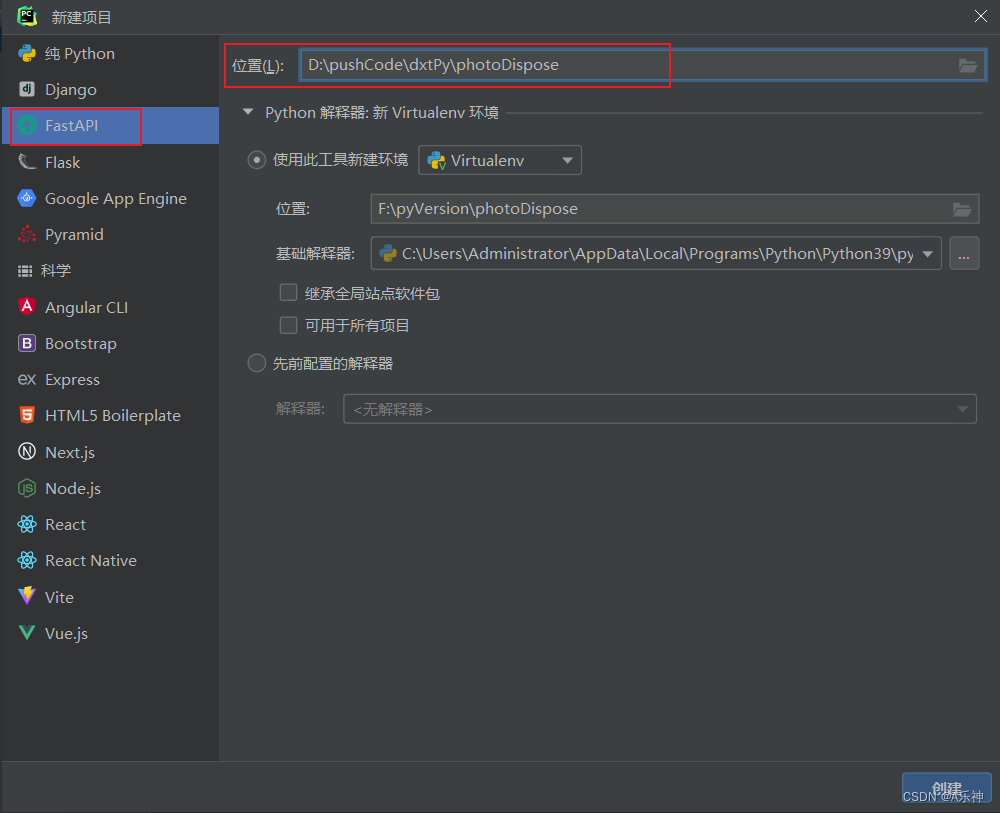The height and width of the screenshot is (813, 1000).
Task: Click the ... browse button for base interpreter
Action: click(x=964, y=254)
